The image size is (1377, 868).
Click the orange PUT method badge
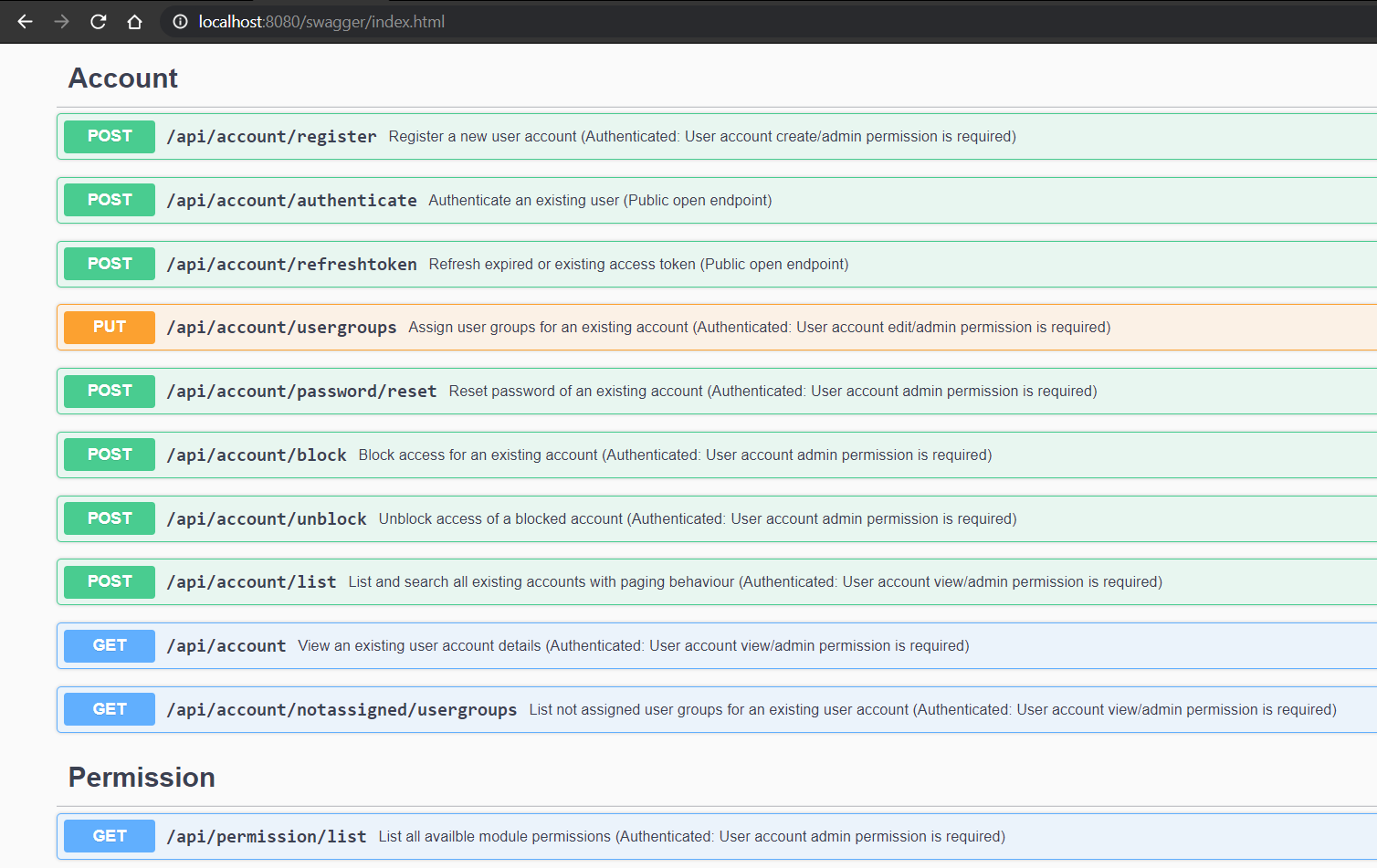click(x=110, y=327)
